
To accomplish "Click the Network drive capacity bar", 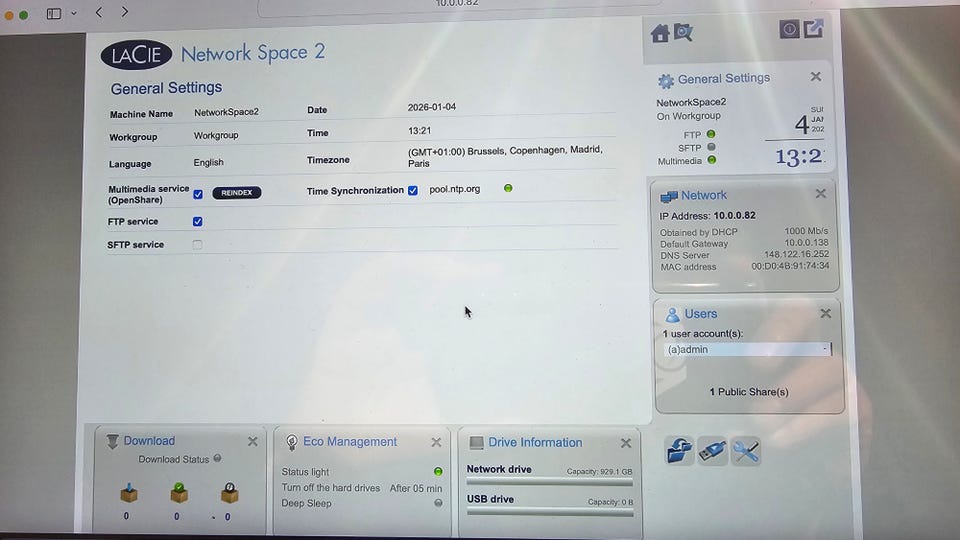I will pyautogui.click(x=549, y=482).
